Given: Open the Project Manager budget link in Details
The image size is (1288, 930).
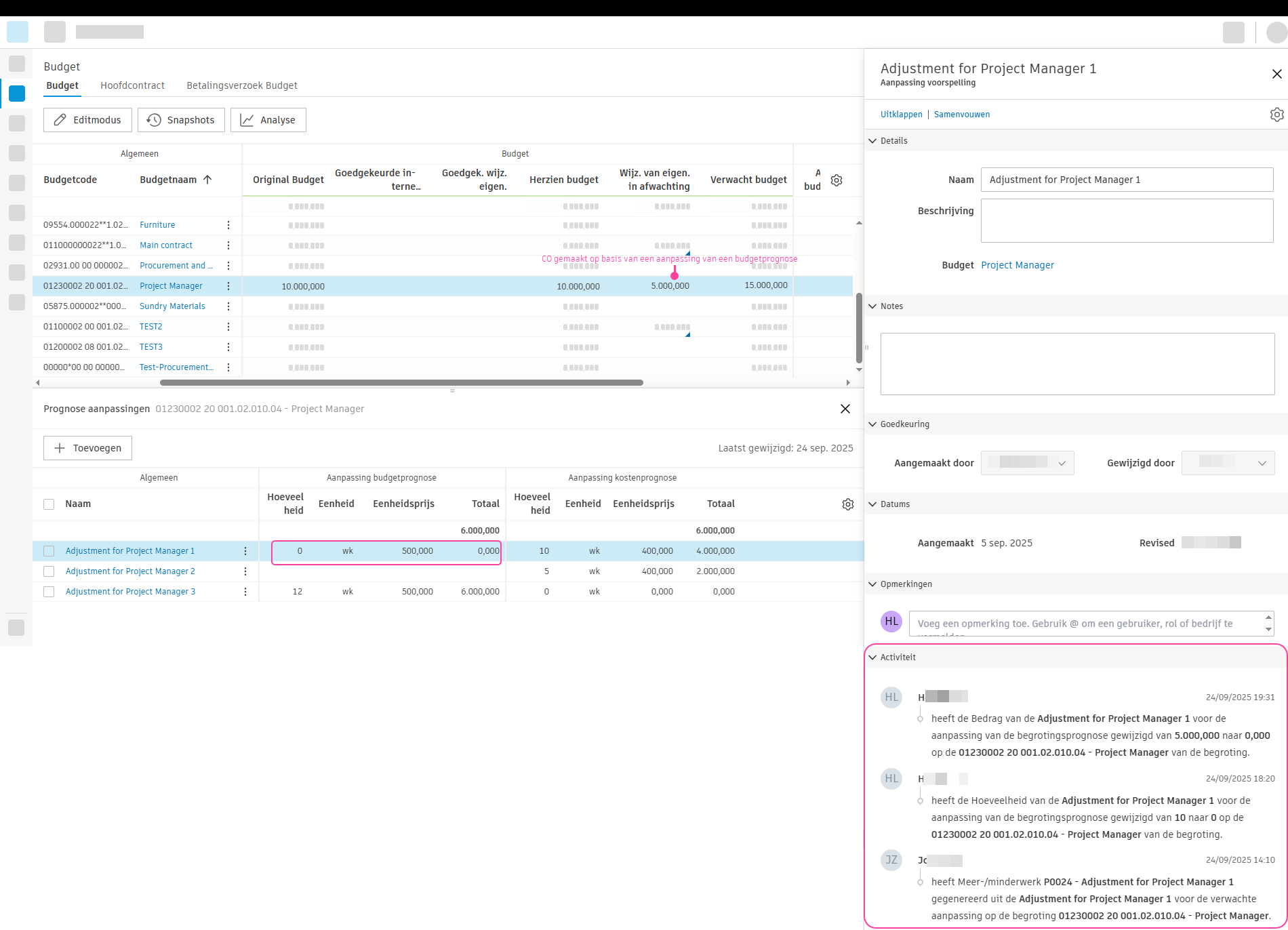Looking at the screenshot, I should click(1018, 265).
